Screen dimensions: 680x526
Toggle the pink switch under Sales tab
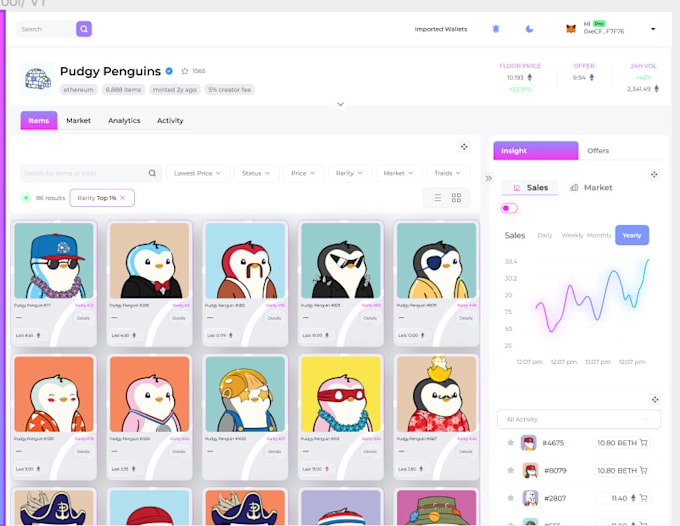(x=509, y=208)
